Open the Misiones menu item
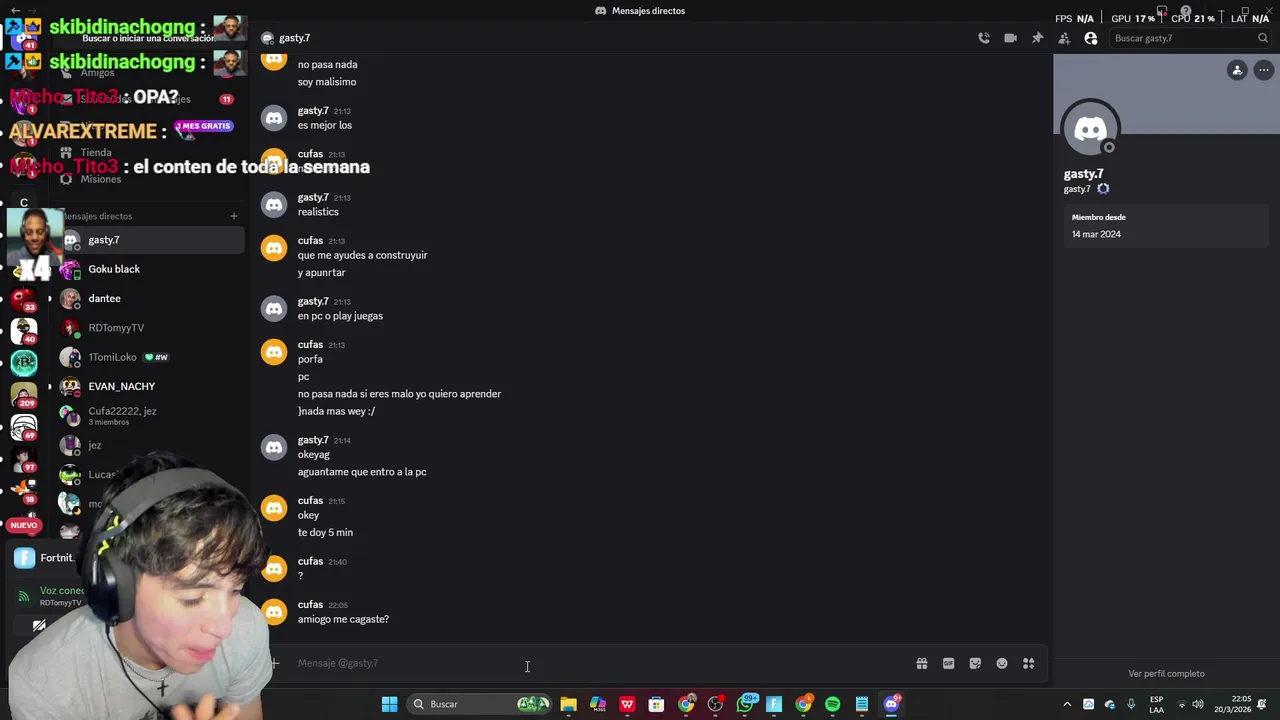Viewport: 1280px width, 720px height. pyautogui.click(x=100, y=179)
